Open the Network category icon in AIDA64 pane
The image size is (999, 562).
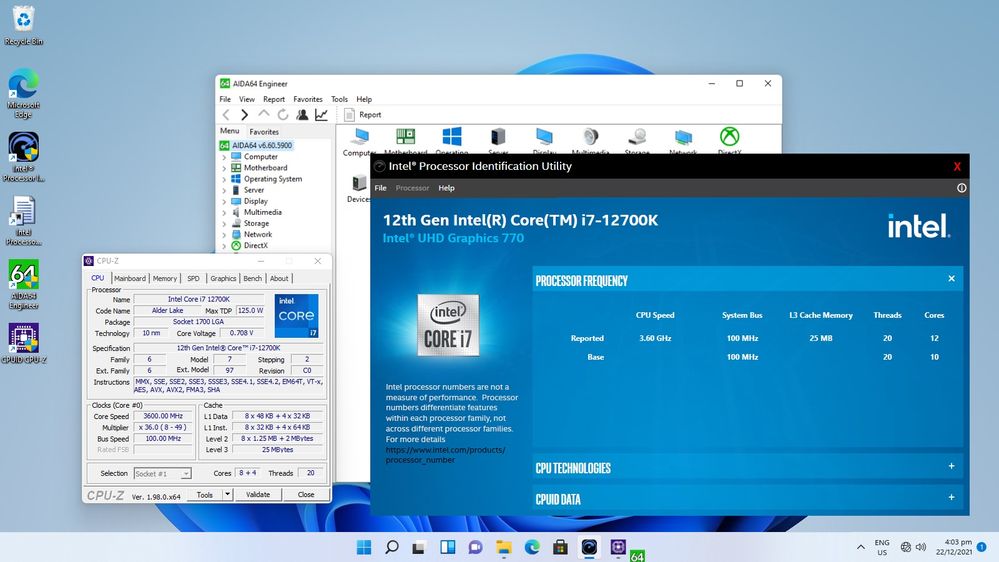683,141
